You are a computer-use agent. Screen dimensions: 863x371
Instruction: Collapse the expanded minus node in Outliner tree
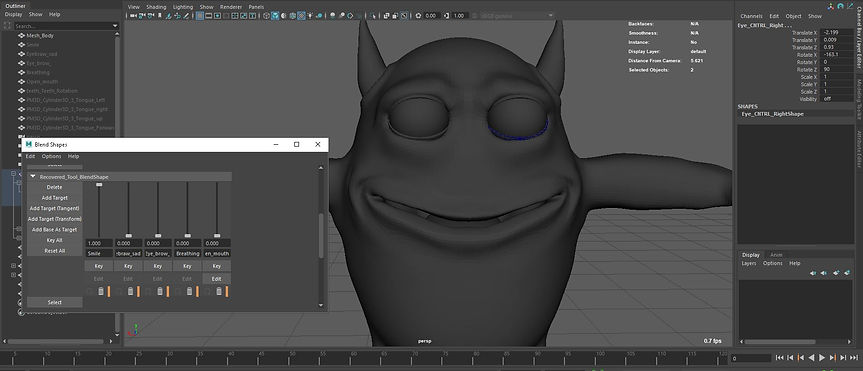[13, 173]
